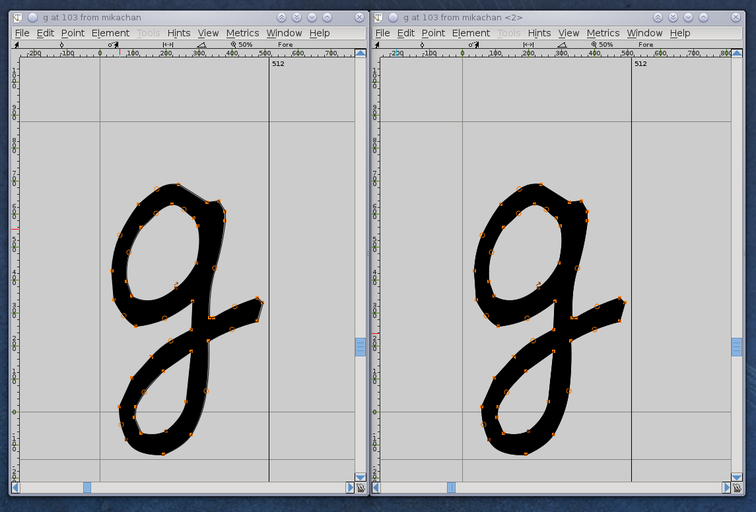Click the resize grip at the left window's corner
756x512 pixels.
[x=361, y=488]
